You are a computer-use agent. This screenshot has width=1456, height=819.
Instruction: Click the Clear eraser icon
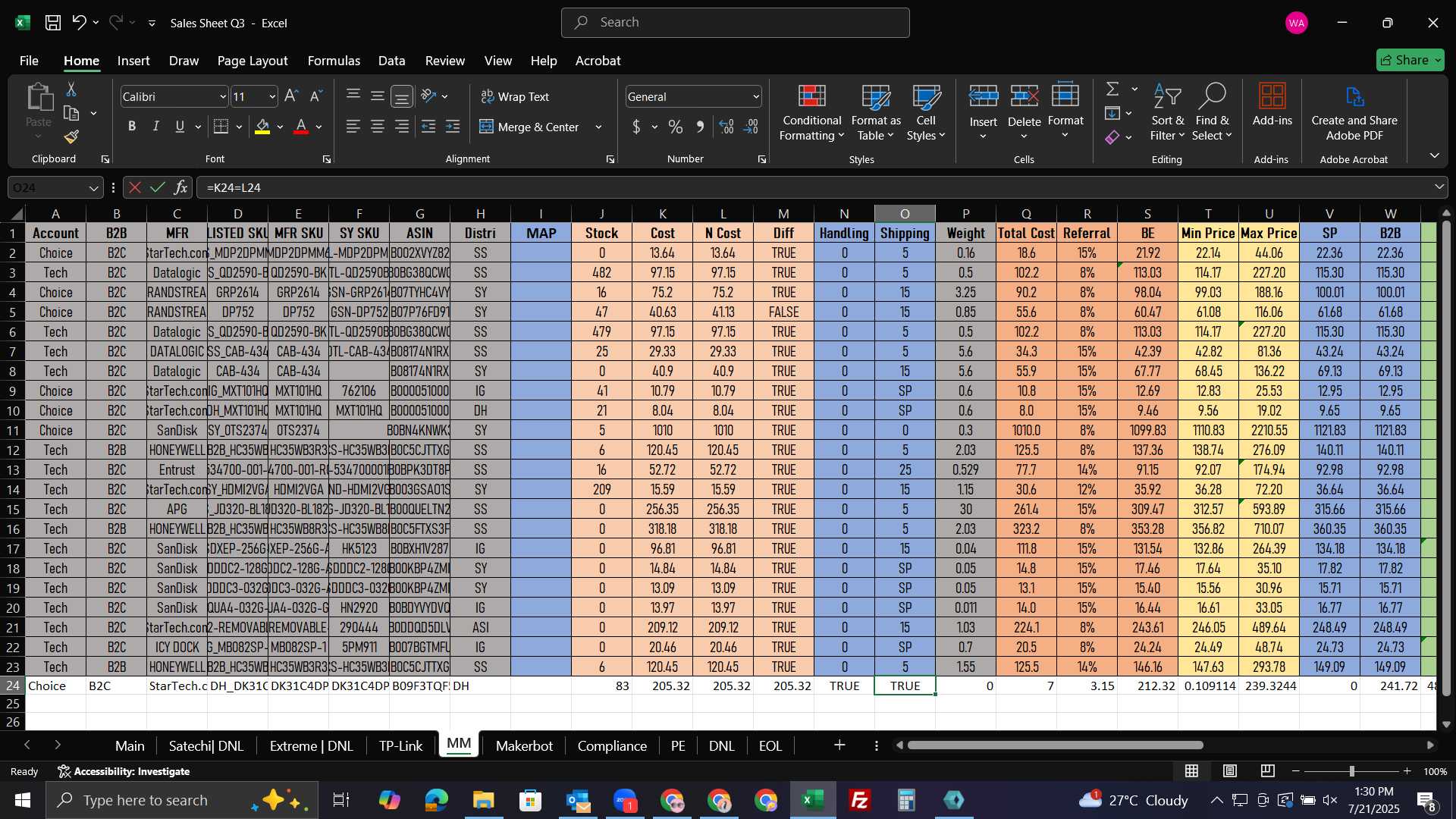pyautogui.click(x=1112, y=137)
